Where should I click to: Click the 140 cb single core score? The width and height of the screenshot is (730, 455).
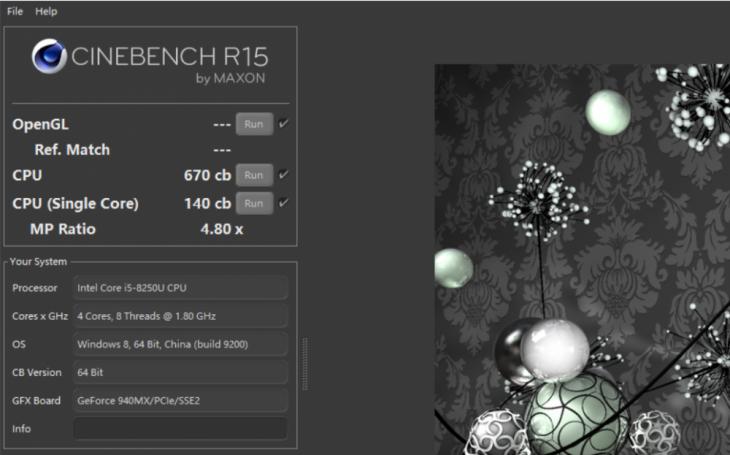click(x=207, y=203)
